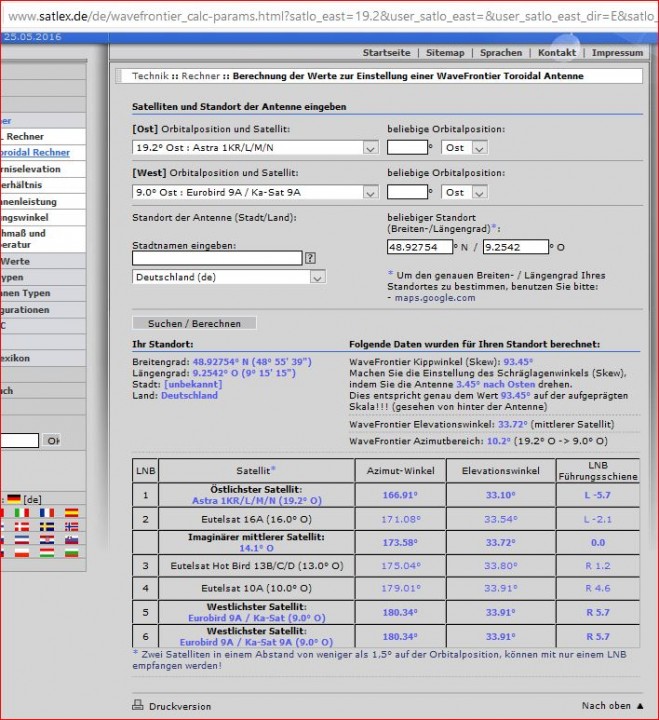Select the Spanish flag language icon
This screenshot has height=720, width=659.
[x=71, y=513]
